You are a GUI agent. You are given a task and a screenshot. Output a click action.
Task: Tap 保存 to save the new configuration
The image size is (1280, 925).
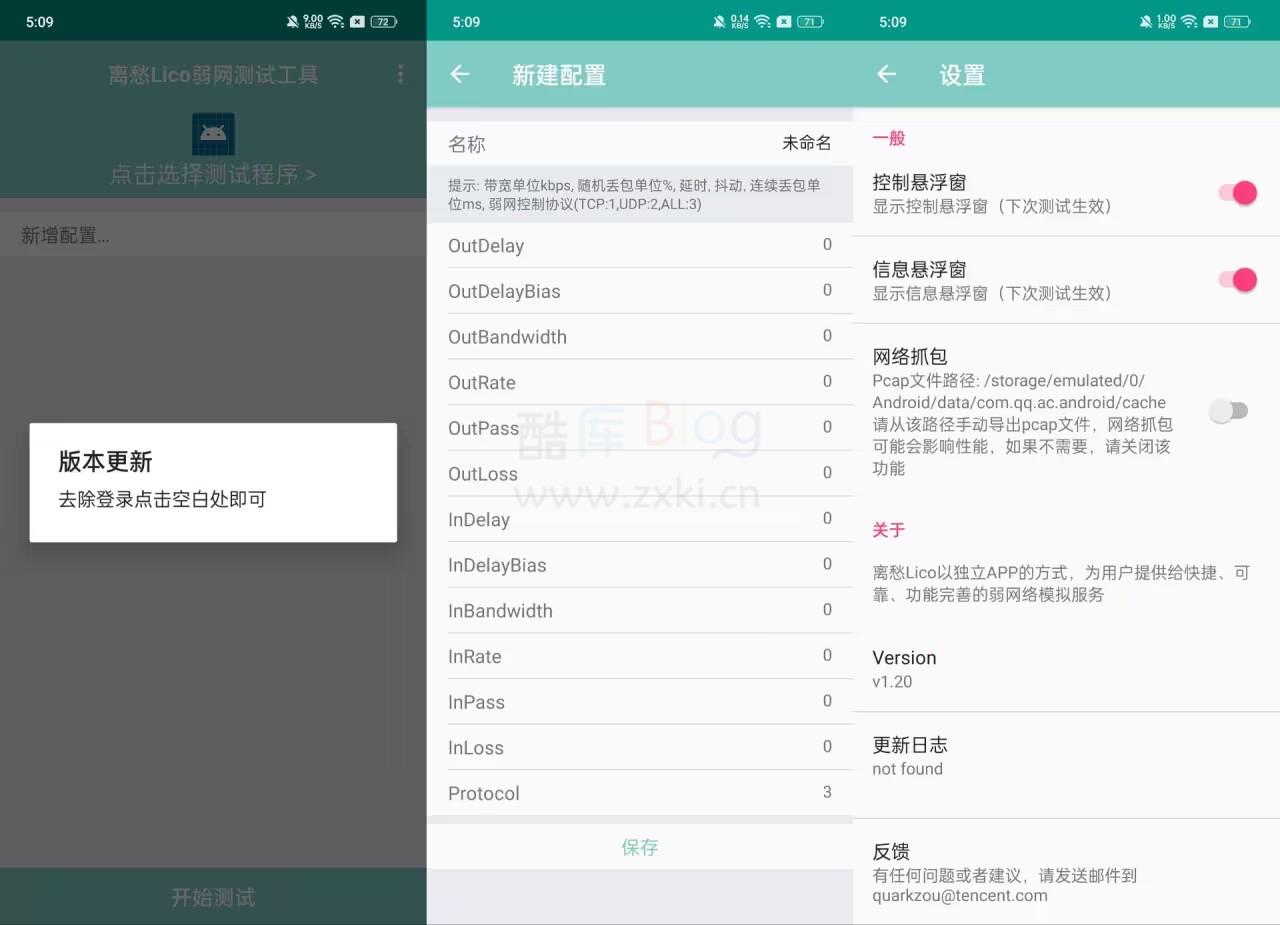[x=639, y=846]
